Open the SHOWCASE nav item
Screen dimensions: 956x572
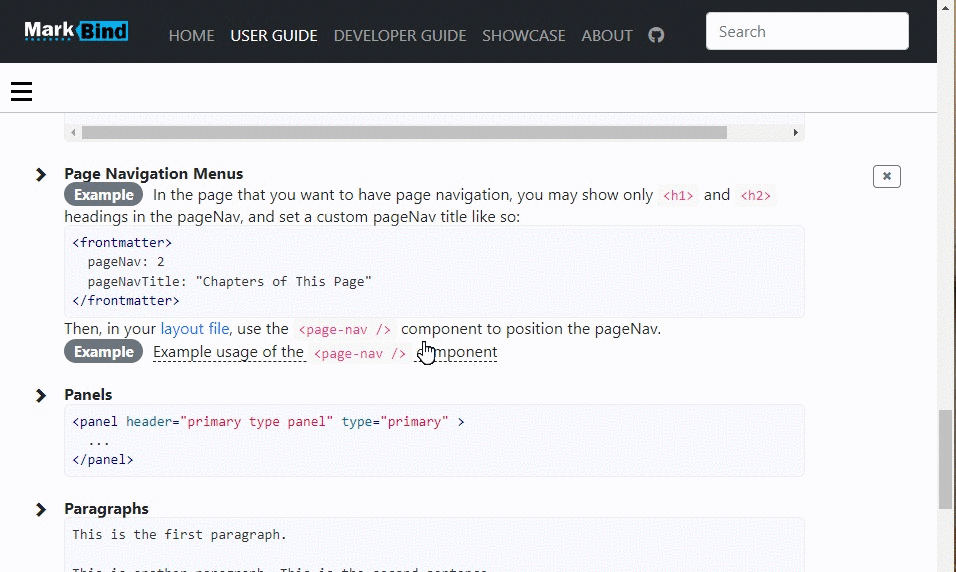[x=524, y=35]
